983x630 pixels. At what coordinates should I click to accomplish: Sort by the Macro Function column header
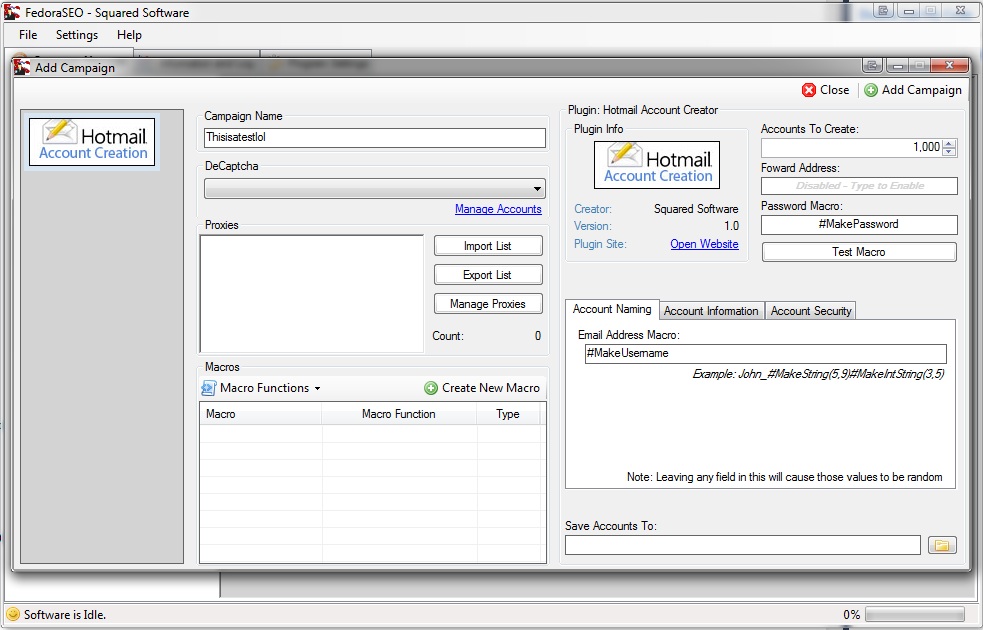click(x=399, y=414)
